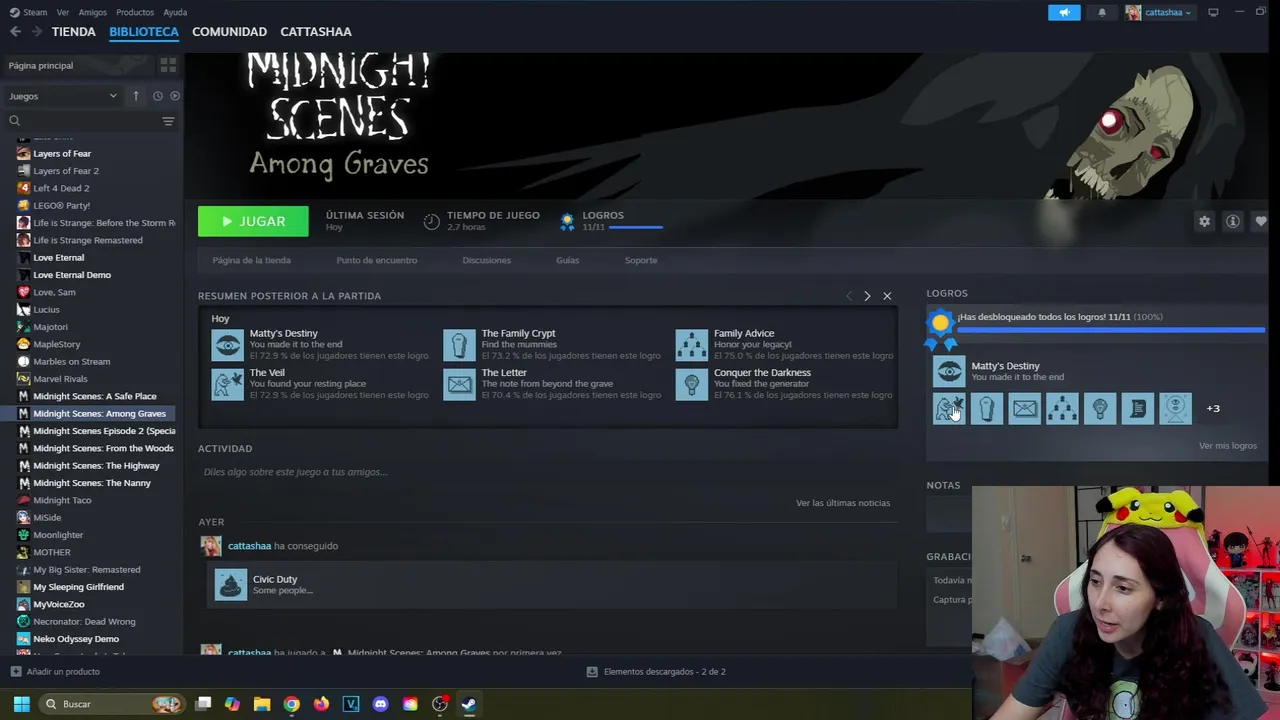Open the Ayuda menu
This screenshot has height=720, width=1280.
(x=175, y=12)
